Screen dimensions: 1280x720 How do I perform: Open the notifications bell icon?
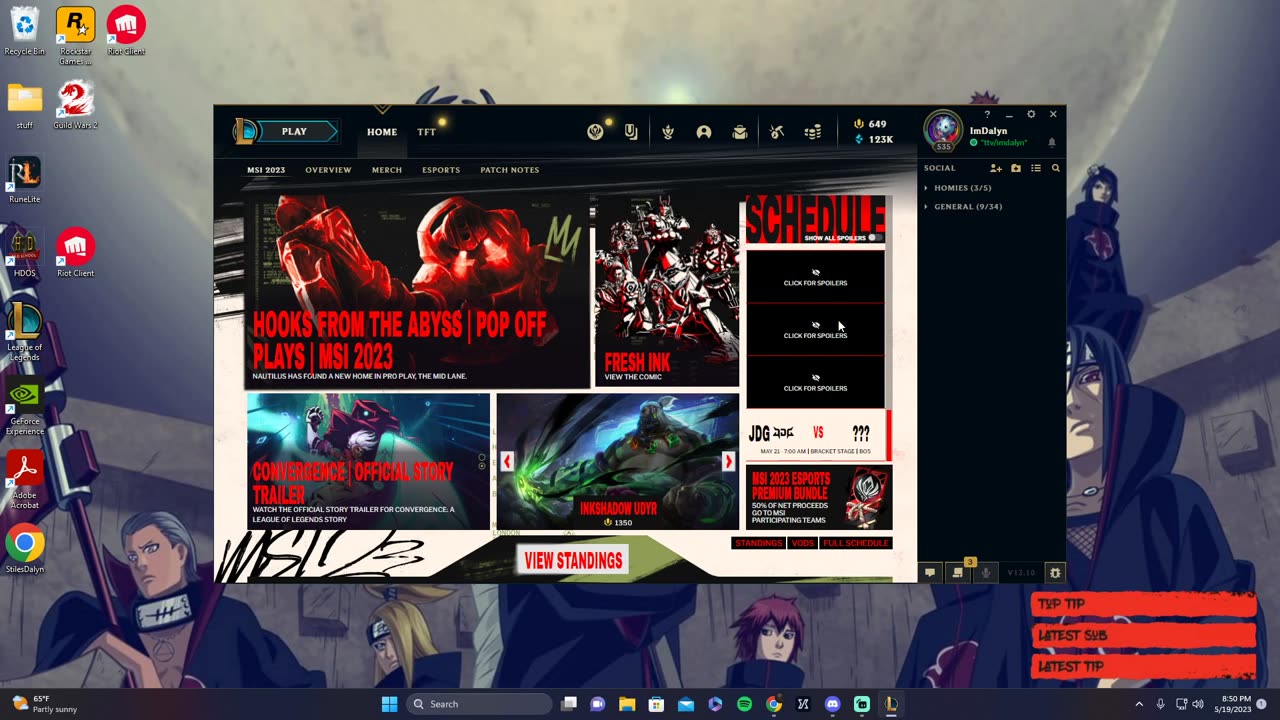pos(1052,142)
